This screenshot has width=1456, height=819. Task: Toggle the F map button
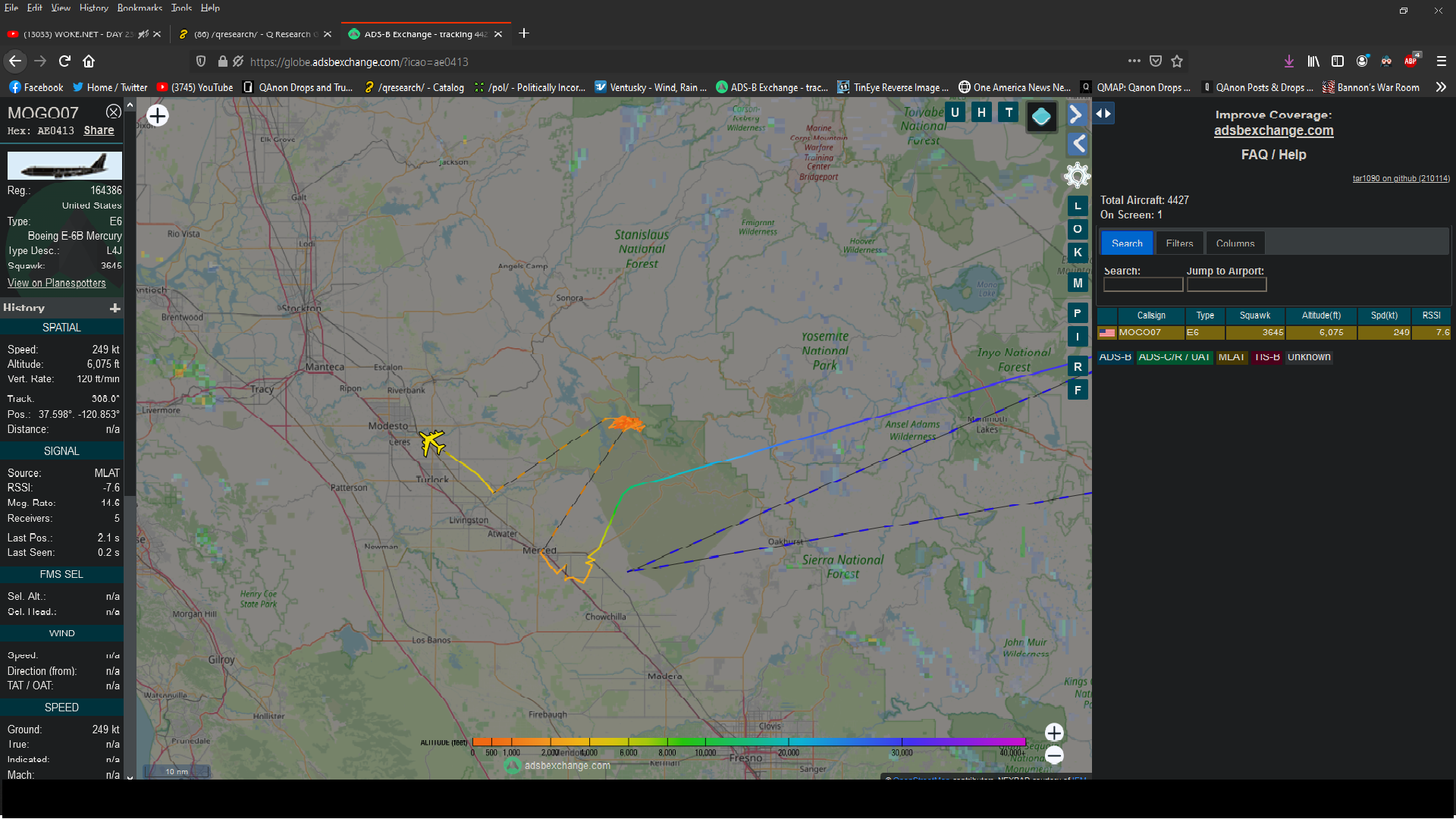tap(1078, 391)
